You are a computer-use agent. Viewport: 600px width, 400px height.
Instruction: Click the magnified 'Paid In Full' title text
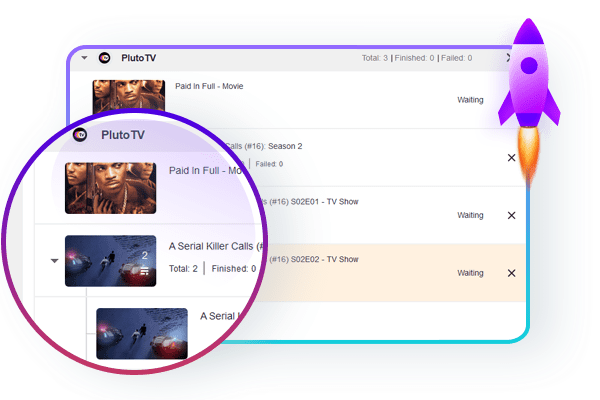point(205,170)
